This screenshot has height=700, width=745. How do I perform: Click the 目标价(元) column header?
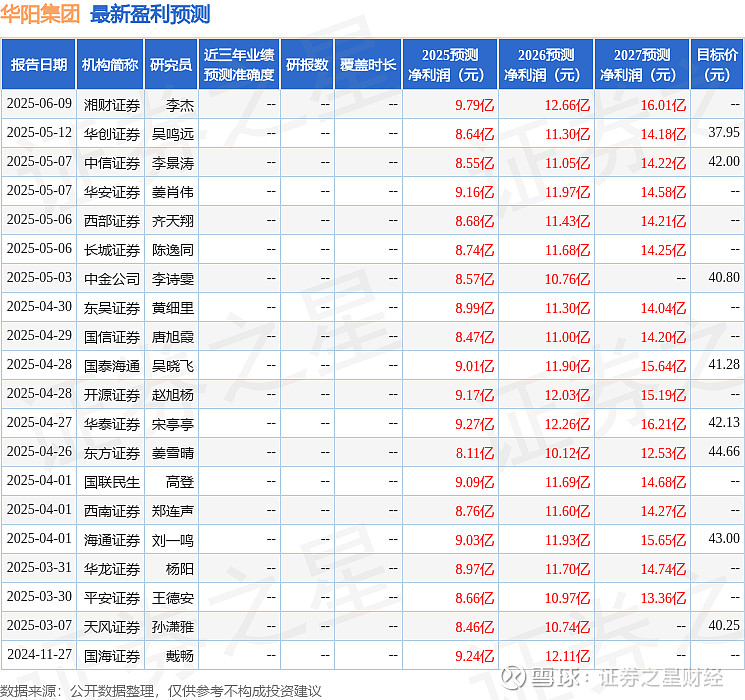(717, 64)
